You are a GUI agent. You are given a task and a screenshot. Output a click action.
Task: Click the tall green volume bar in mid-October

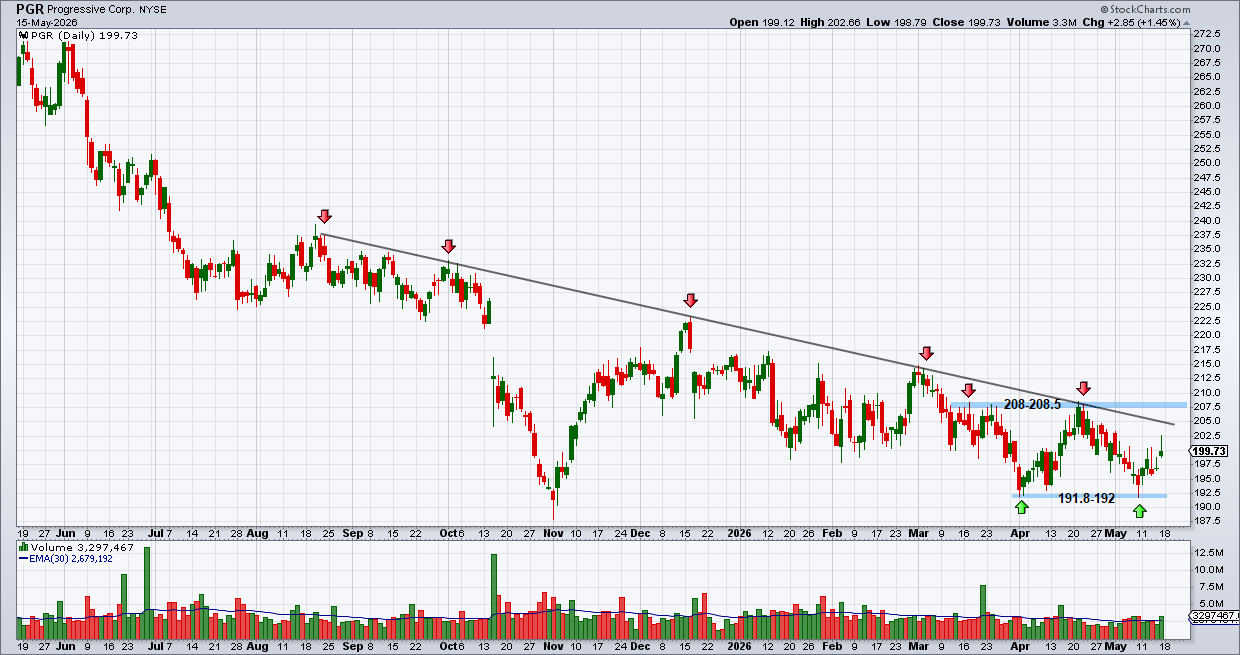tap(493, 597)
